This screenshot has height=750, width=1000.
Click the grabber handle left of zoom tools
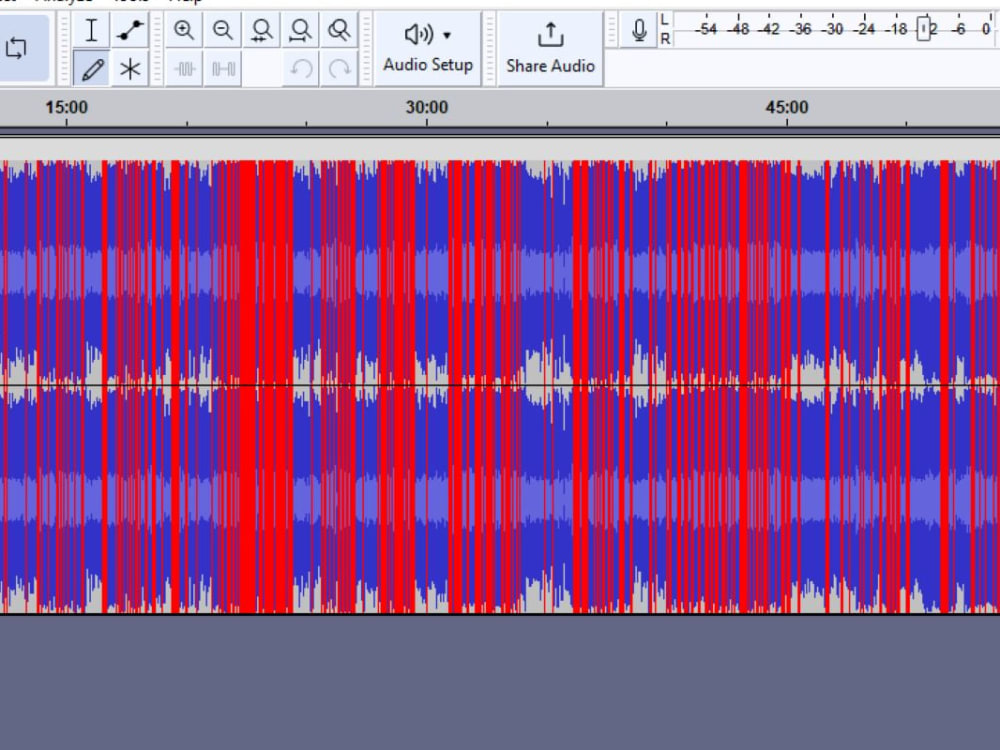click(157, 48)
